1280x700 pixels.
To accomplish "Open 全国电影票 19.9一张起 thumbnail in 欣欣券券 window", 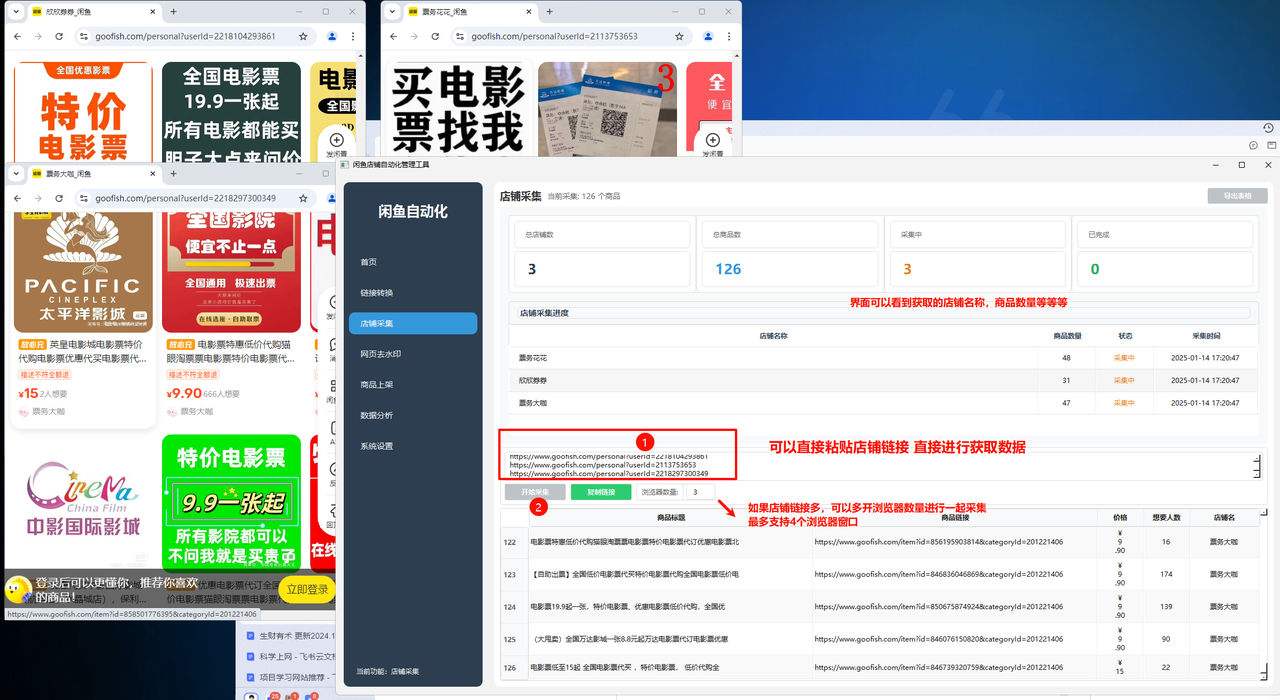I will click(x=231, y=110).
